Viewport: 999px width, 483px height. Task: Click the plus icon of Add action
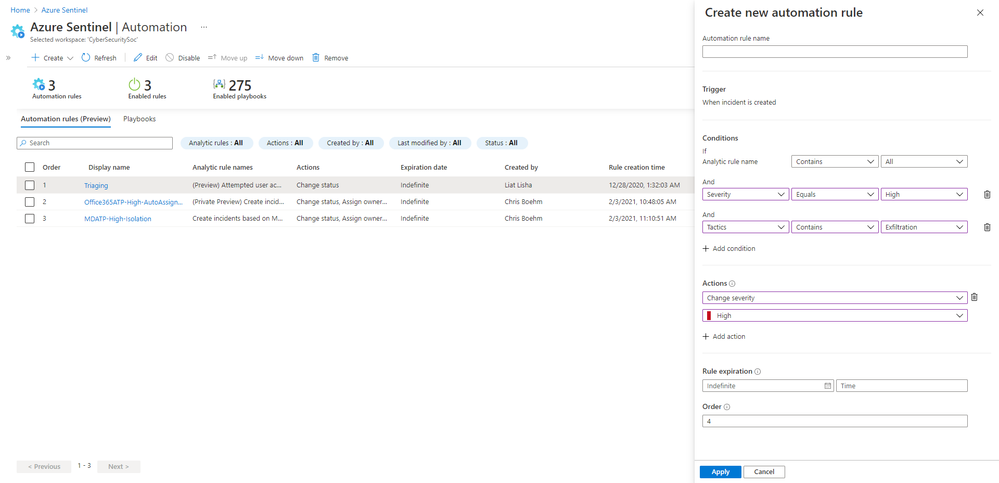coord(705,336)
